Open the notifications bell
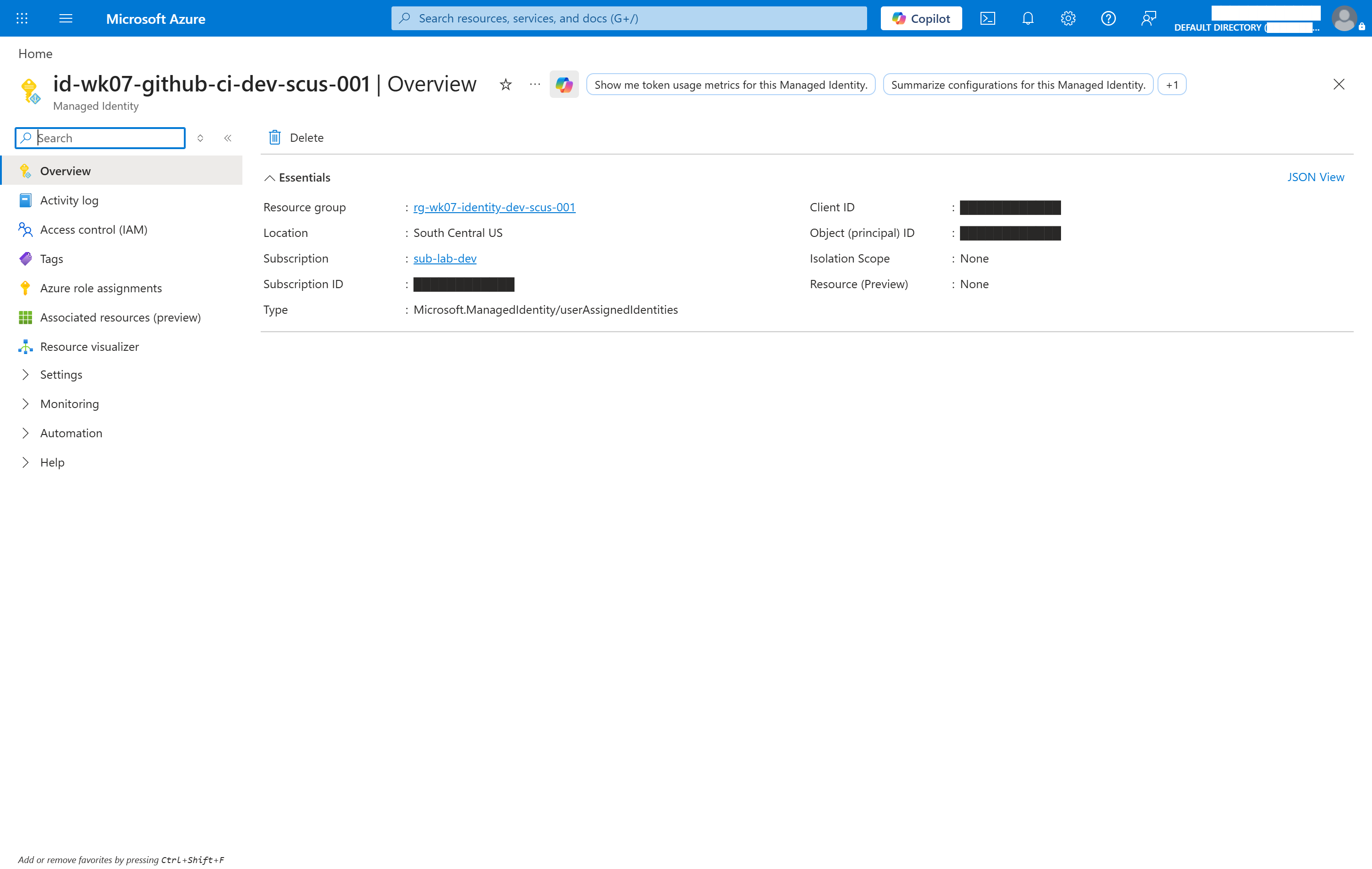Screen dimensions: 1372x869 tap(1027, 18)
